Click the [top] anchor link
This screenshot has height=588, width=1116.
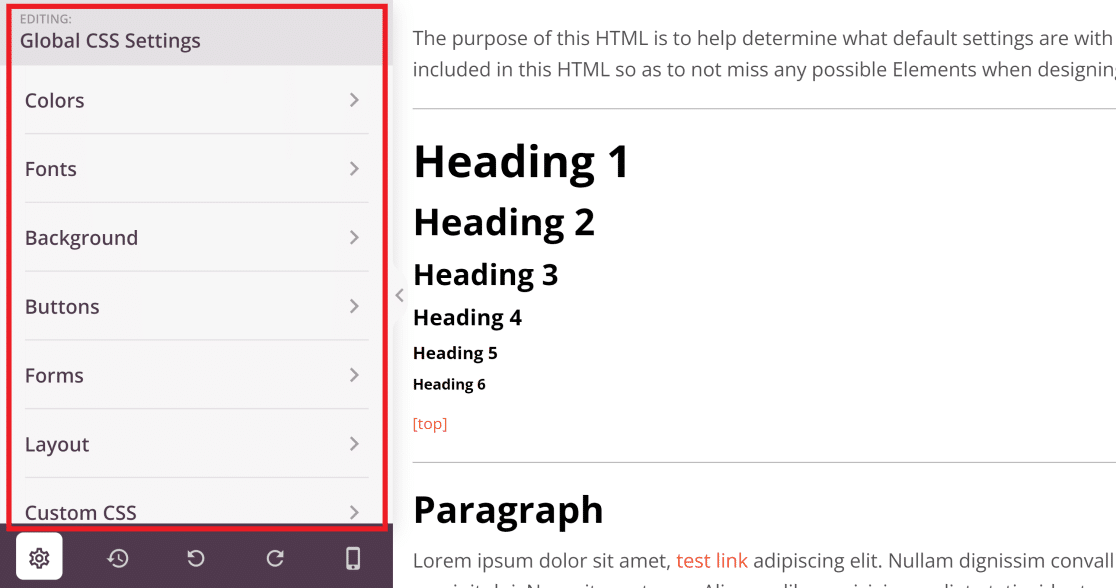430,423
